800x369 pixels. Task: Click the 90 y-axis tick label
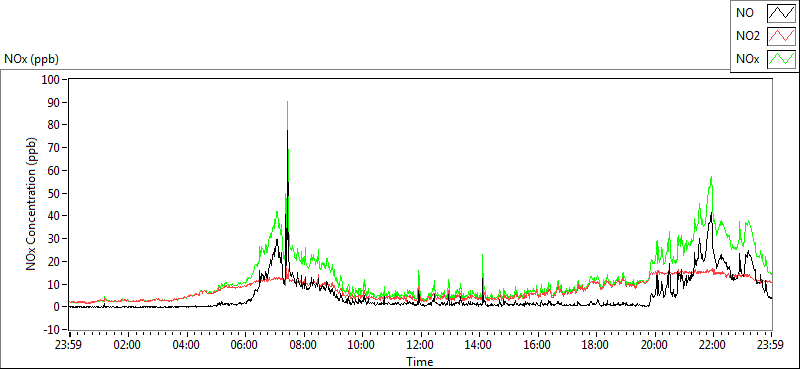point(55,102)
